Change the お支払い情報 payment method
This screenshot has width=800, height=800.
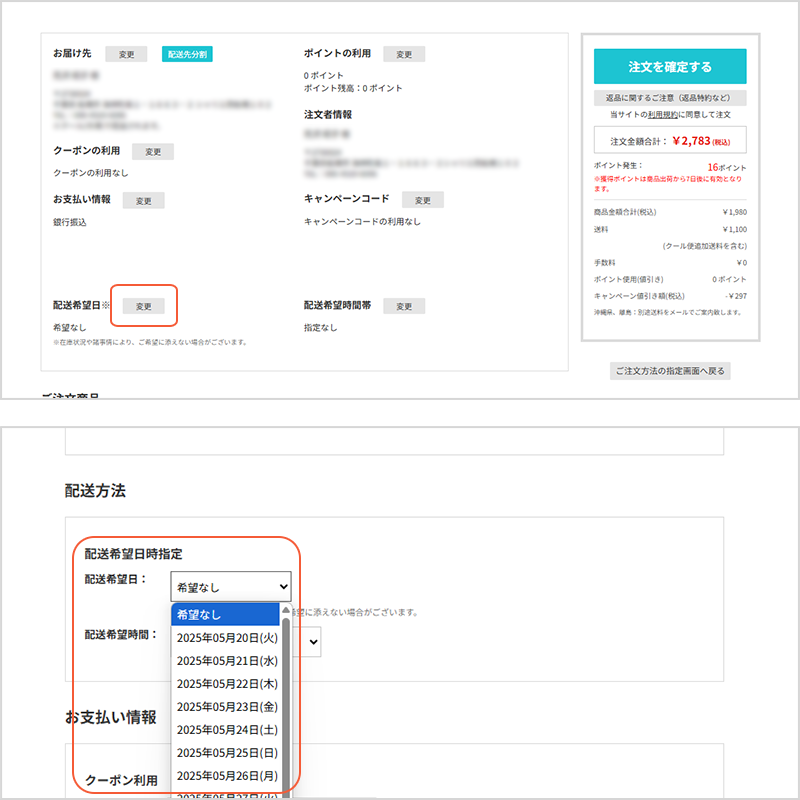coord(143,200)
